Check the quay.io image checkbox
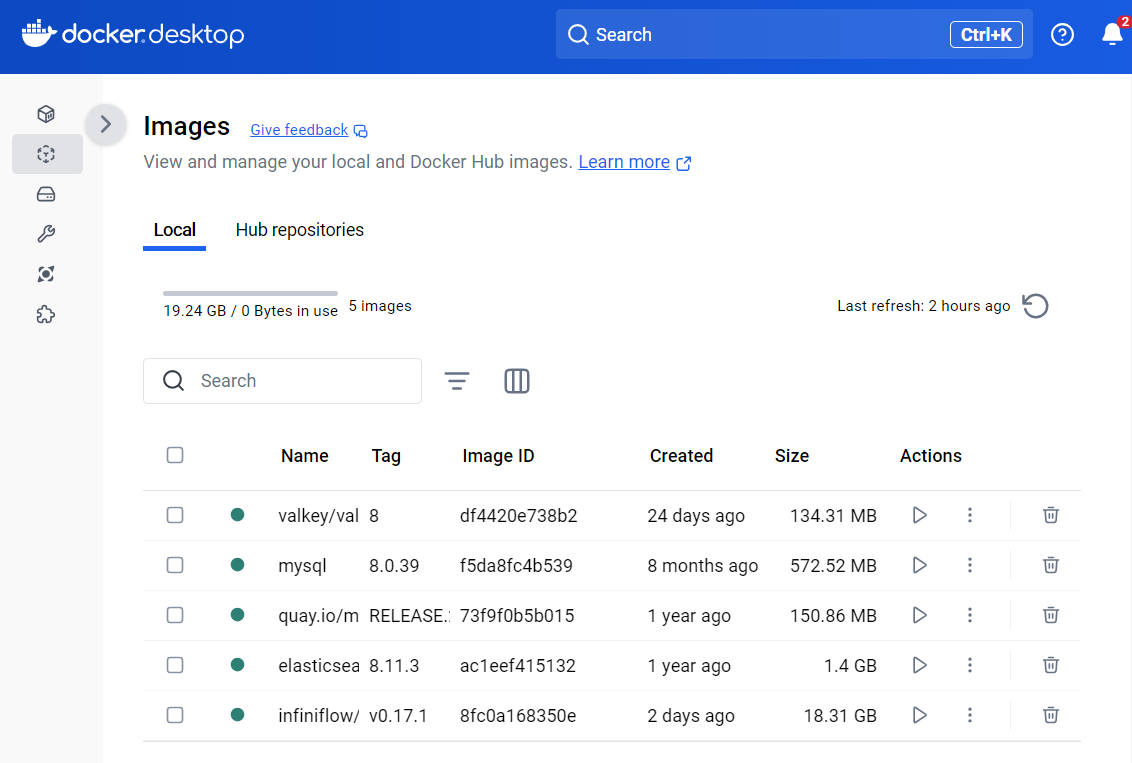Viewport: 1132px width, 763px height. (175, 615)
